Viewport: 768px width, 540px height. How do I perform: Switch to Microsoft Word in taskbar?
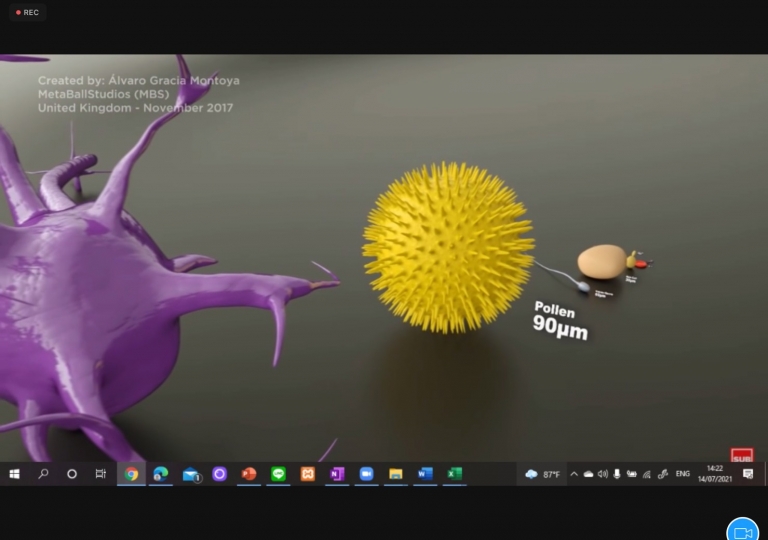(x=425, y=474)
